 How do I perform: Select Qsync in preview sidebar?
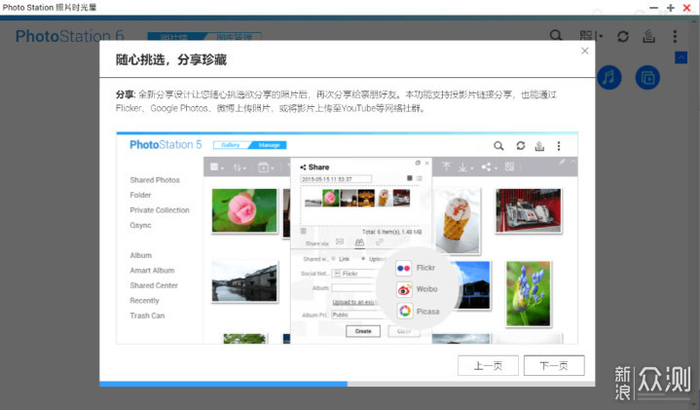click(141, 226)
